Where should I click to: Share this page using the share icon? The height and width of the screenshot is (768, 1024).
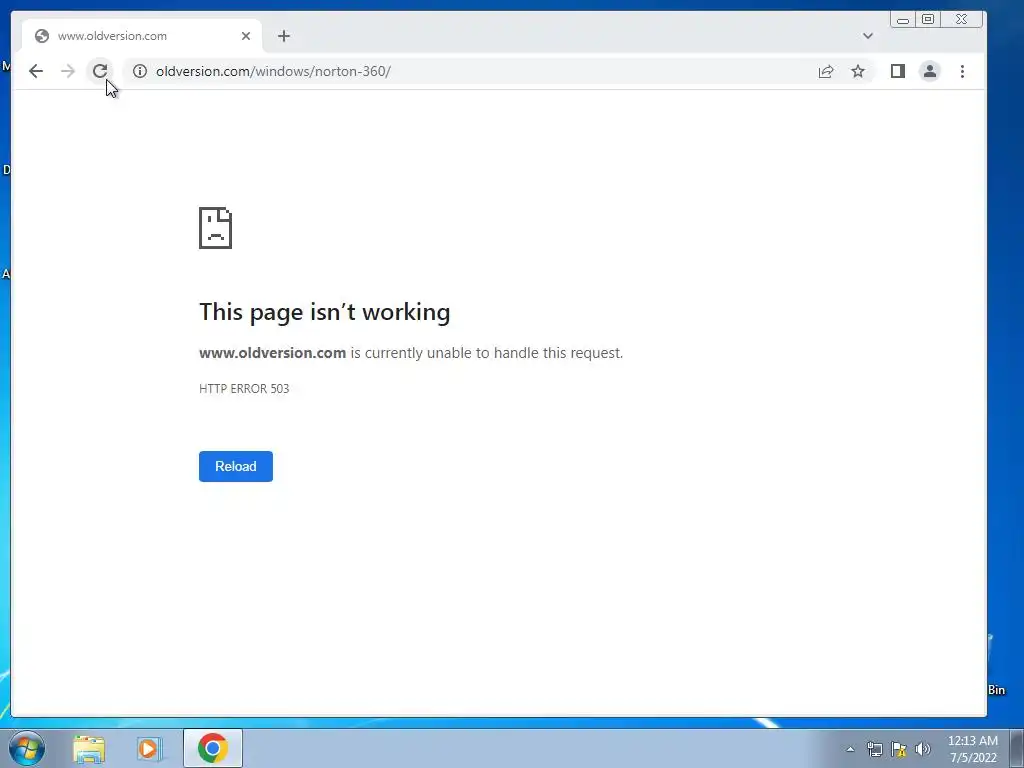tap(826, 71)
